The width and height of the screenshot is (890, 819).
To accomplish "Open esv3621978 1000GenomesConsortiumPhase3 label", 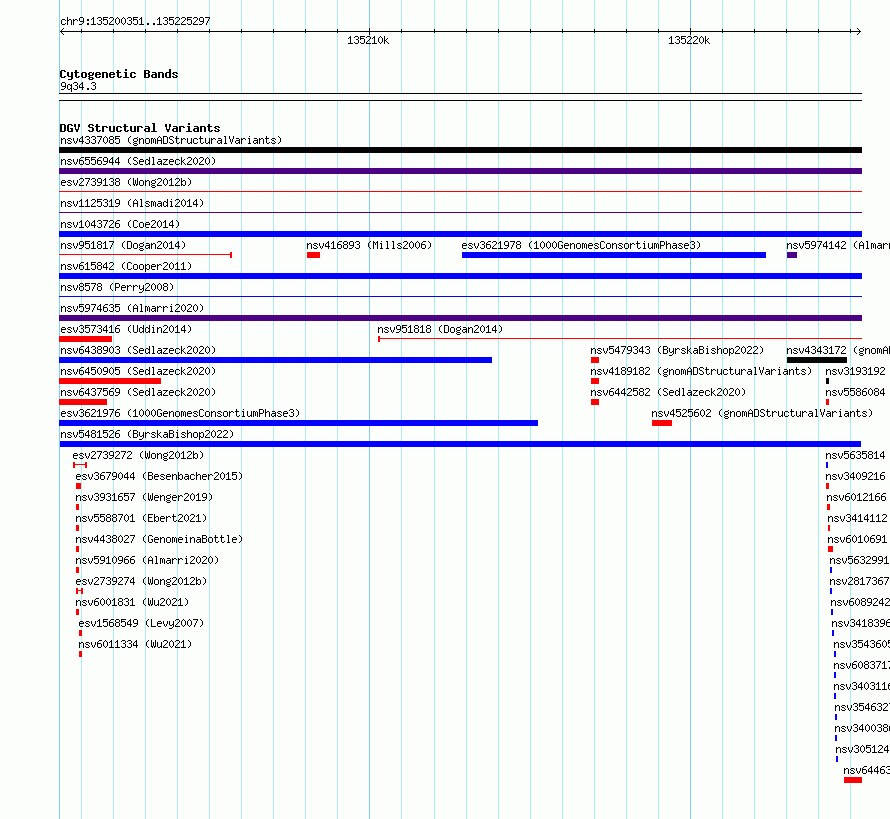I will coord(581,245).
